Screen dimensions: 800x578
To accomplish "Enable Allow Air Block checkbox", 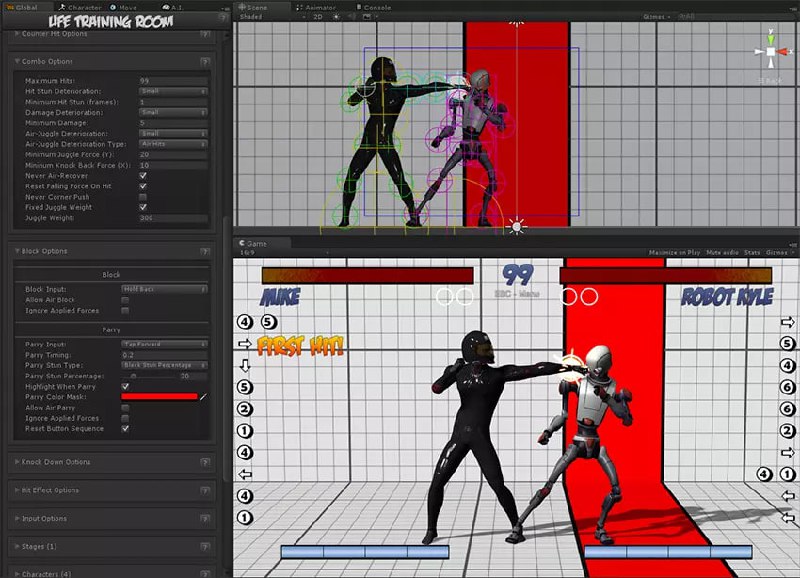I will coord(126,300).
